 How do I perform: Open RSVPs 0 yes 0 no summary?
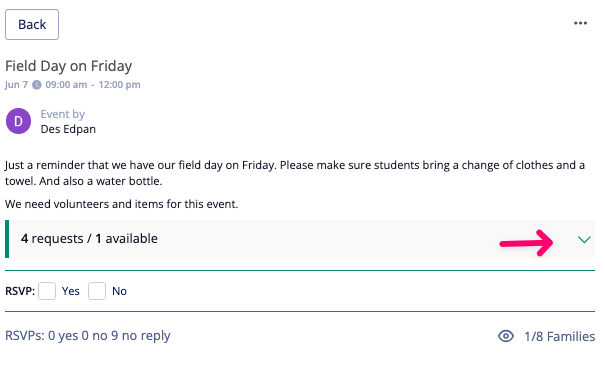point(88,336)
